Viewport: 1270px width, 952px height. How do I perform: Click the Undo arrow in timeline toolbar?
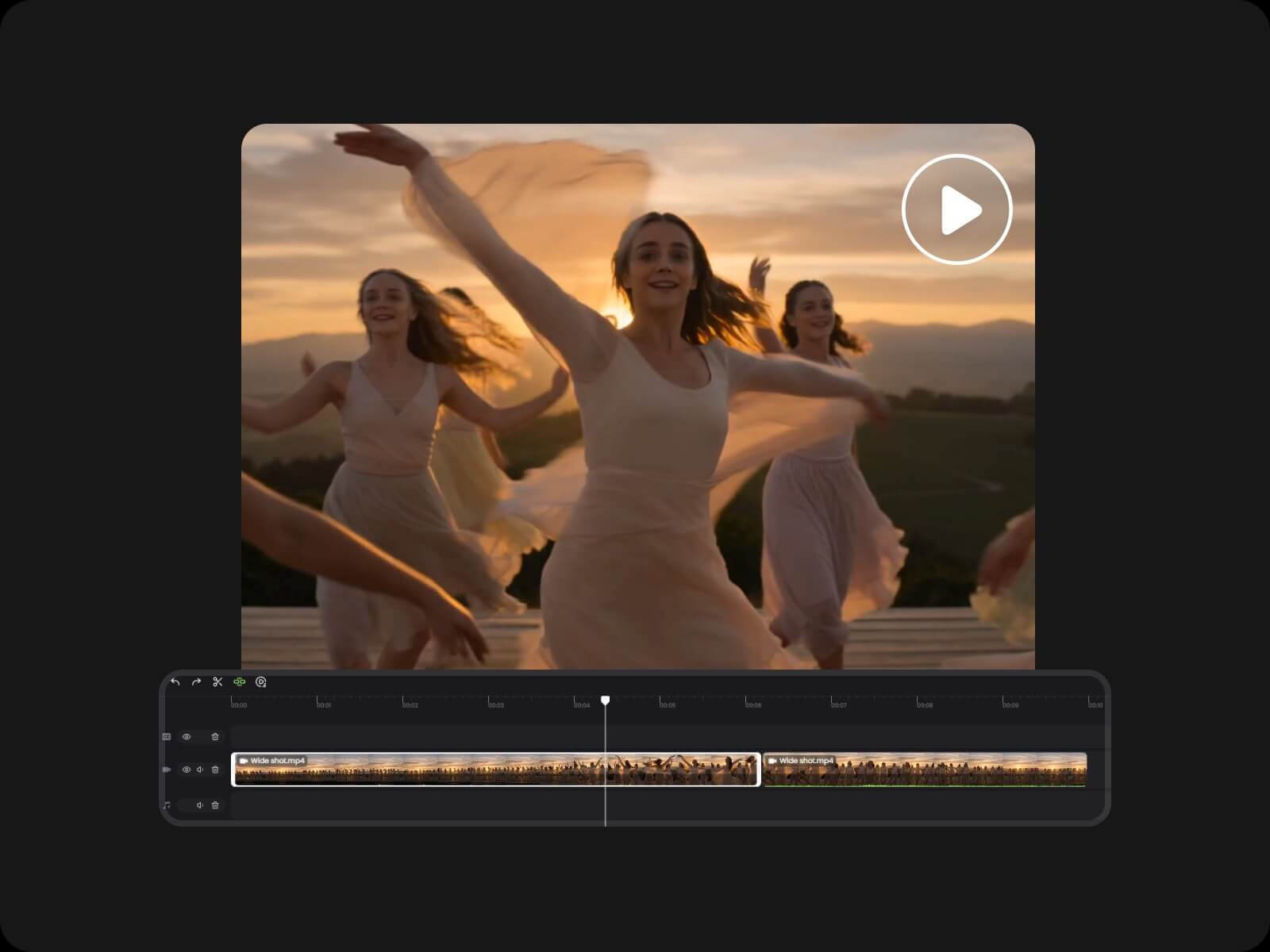pos(175,682)
